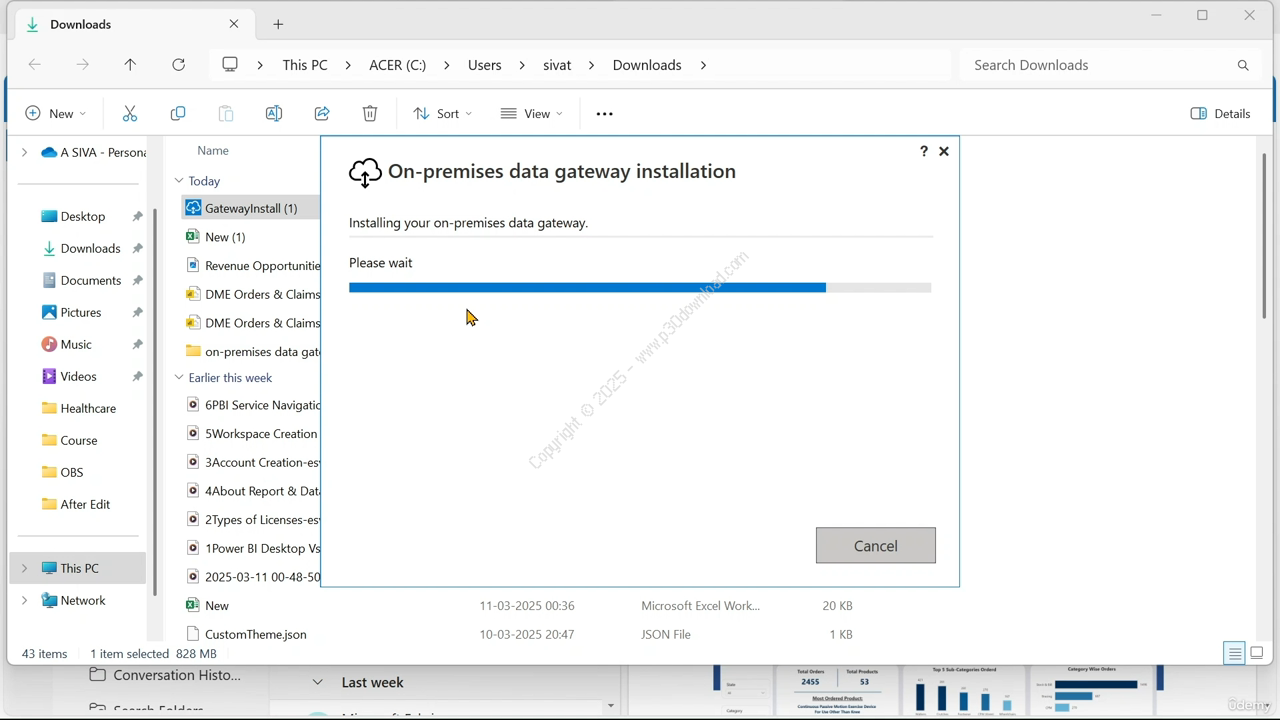1280x720 pixels.
Task: Select the GatewayInstall (1) file
Action: point(251,208)
